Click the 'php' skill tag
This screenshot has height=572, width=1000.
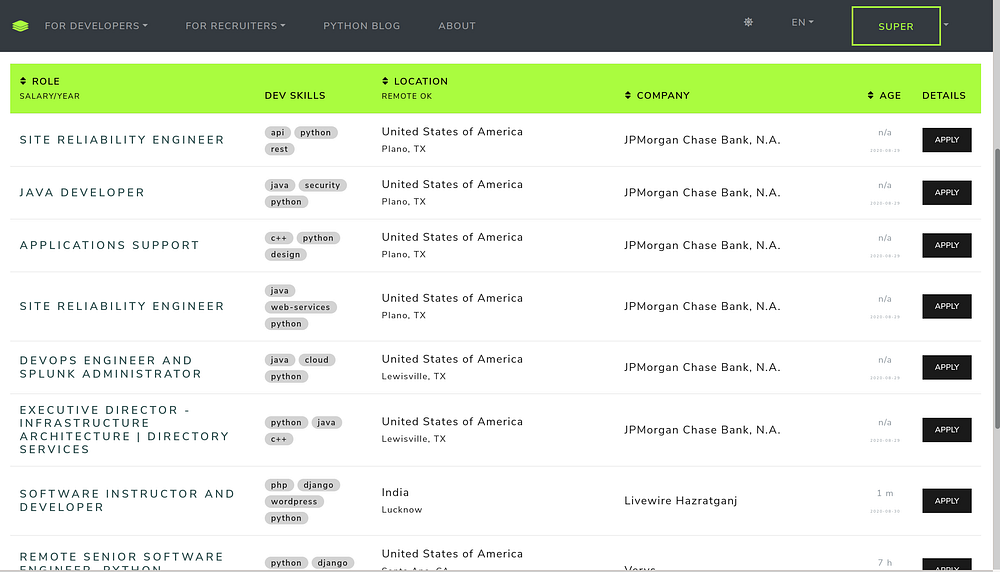coord(279,485)
